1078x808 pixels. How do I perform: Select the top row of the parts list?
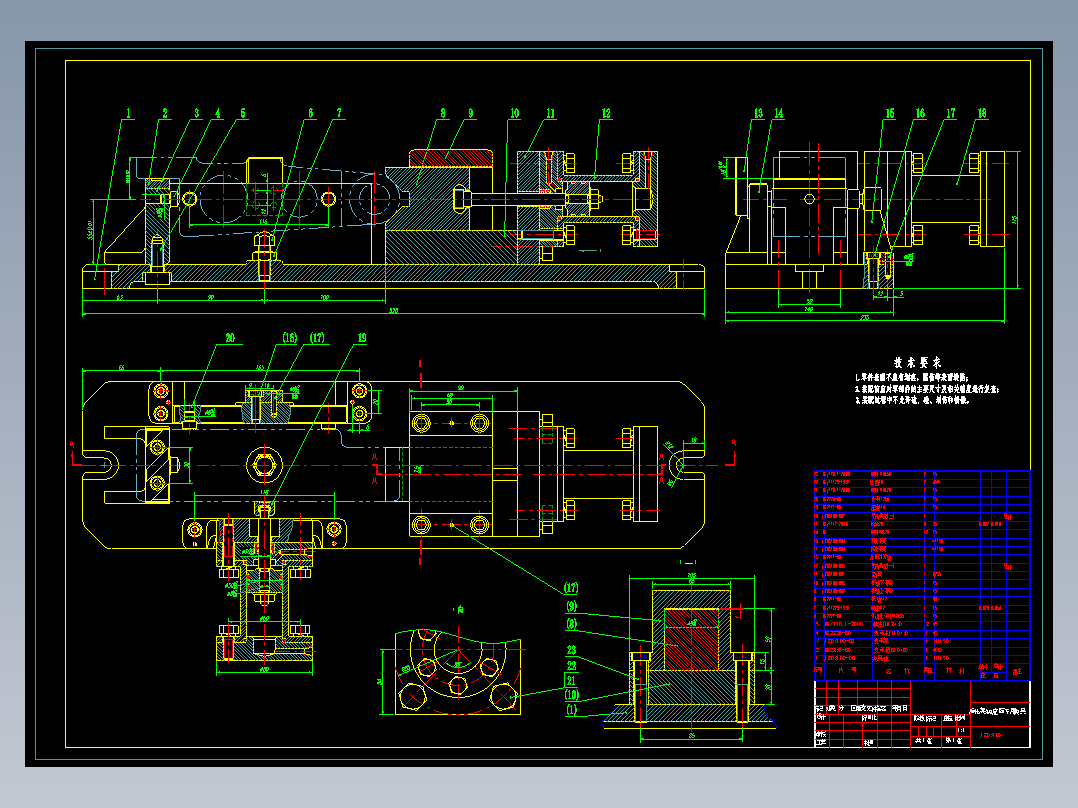pos(922,474)
